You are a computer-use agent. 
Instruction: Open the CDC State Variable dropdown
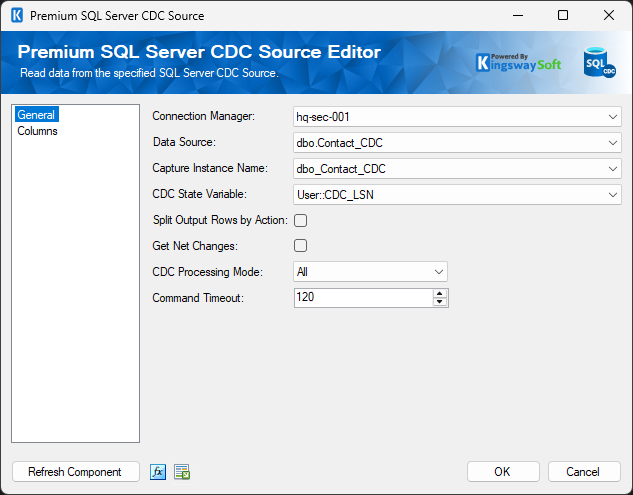click(457, 195)
